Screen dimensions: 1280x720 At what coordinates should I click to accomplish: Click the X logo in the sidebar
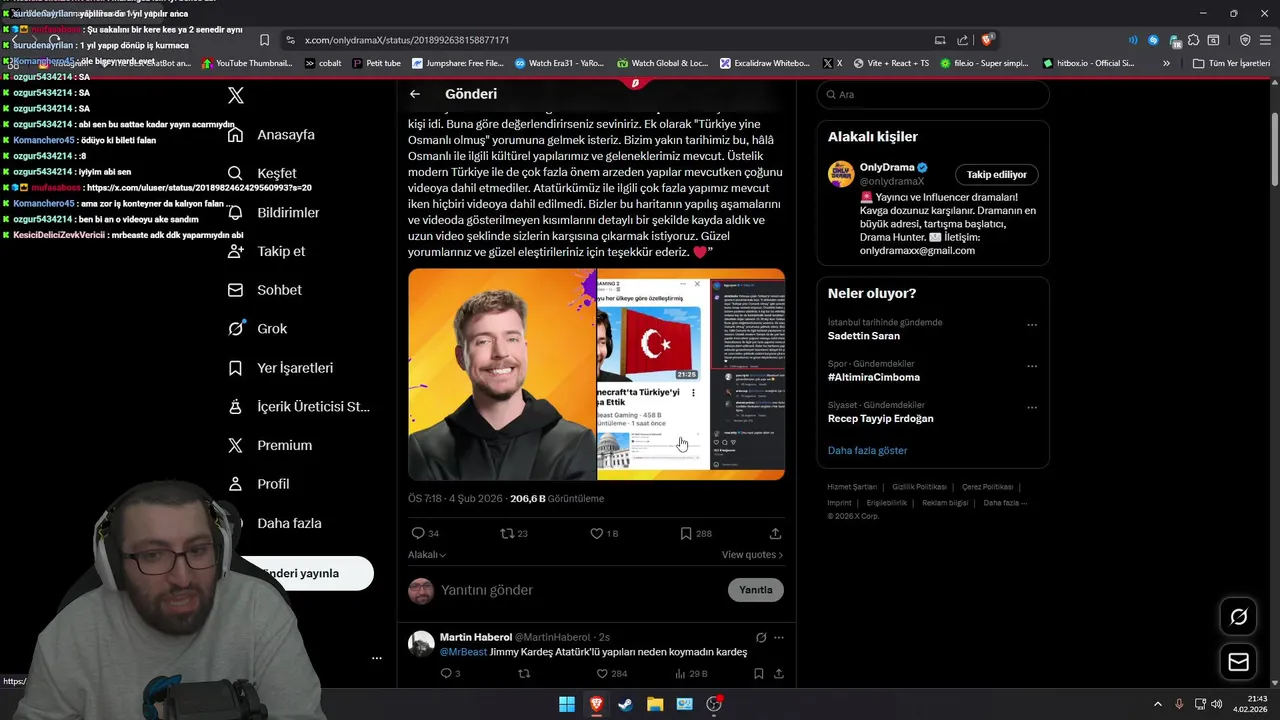(x=236, y=96)
